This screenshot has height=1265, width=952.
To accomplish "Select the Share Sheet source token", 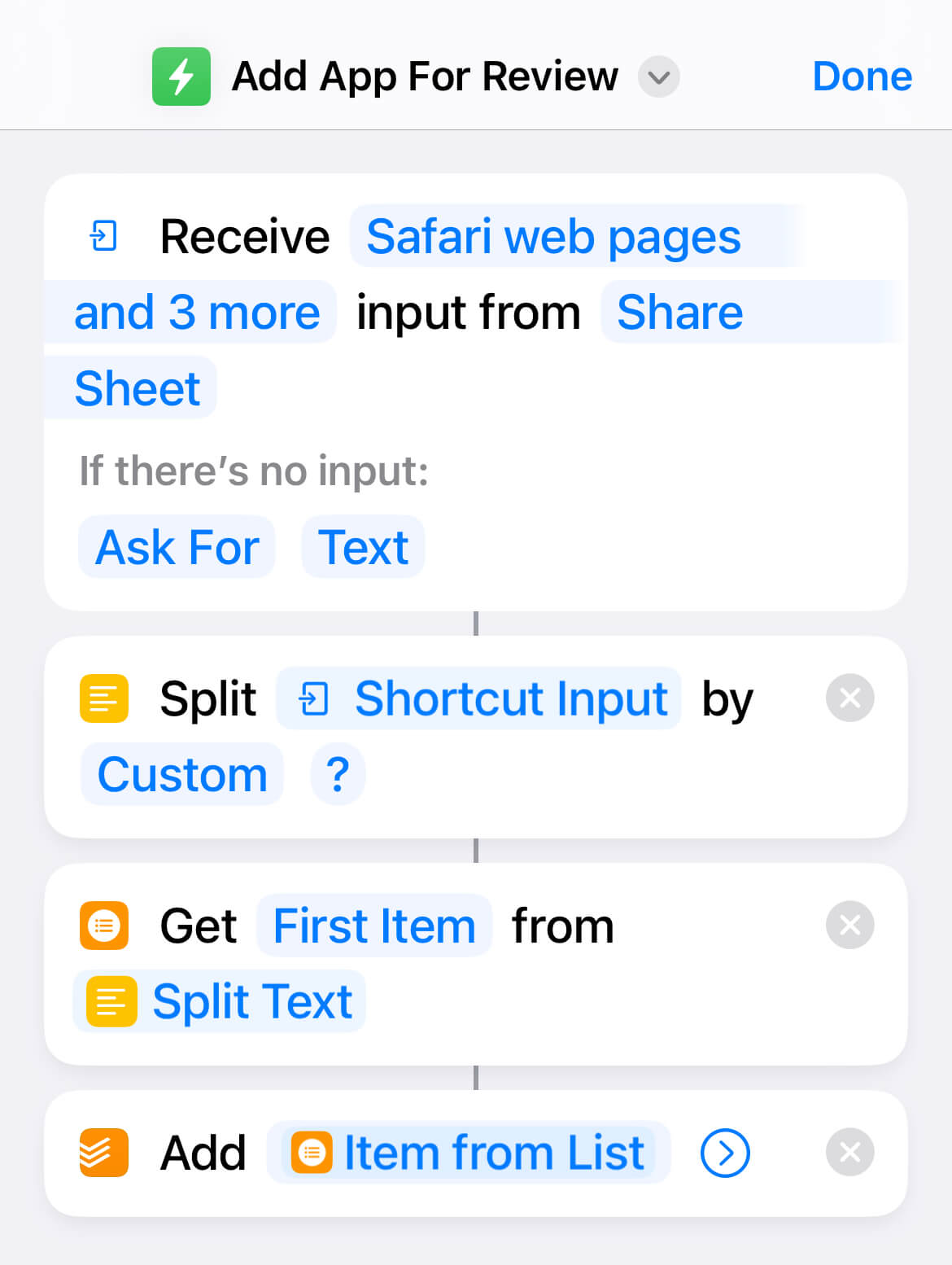I will [679, 313].
